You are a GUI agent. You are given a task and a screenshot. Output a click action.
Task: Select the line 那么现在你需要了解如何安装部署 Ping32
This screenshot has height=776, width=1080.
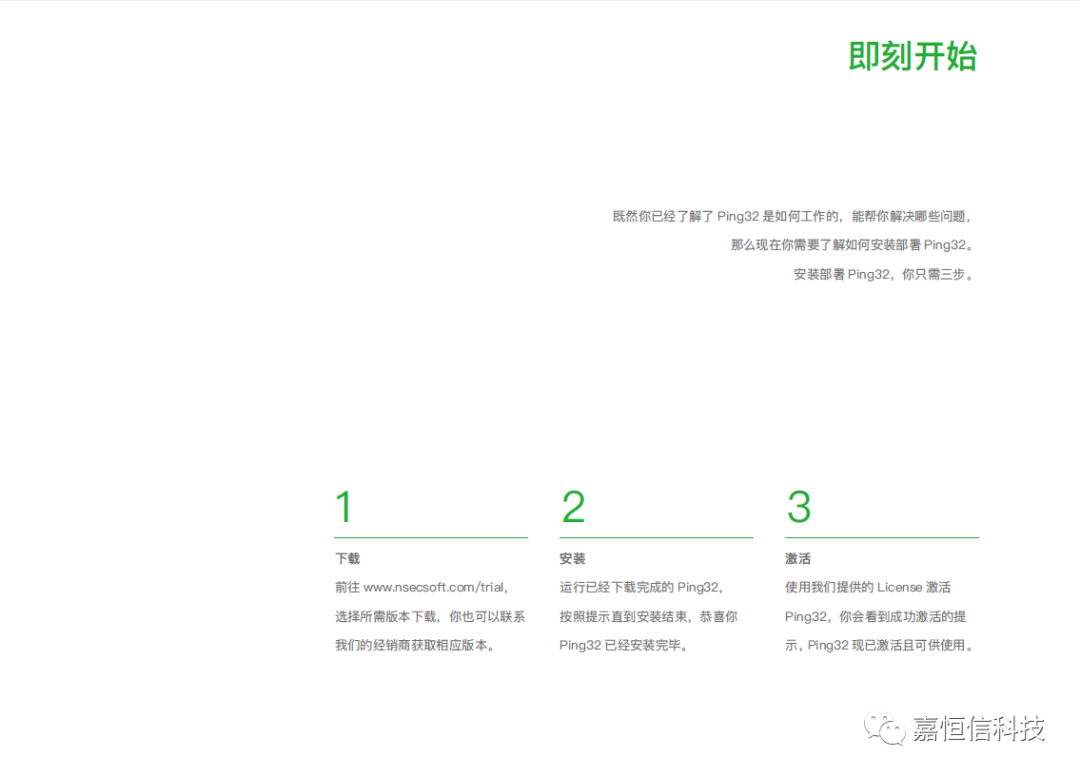coord(852,245)
